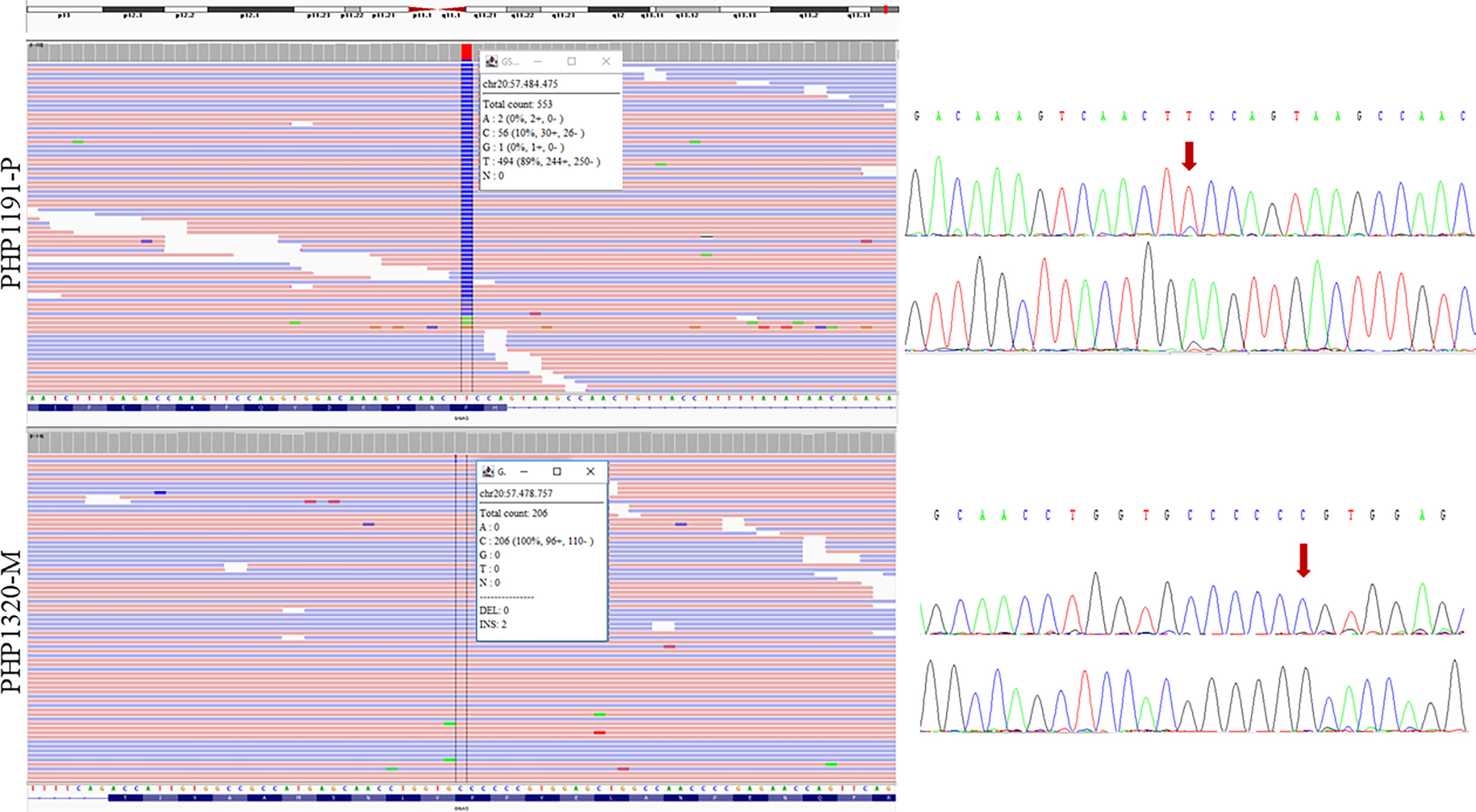Select the 'DEL: 0' line
1476x812 pixels.
494,610
